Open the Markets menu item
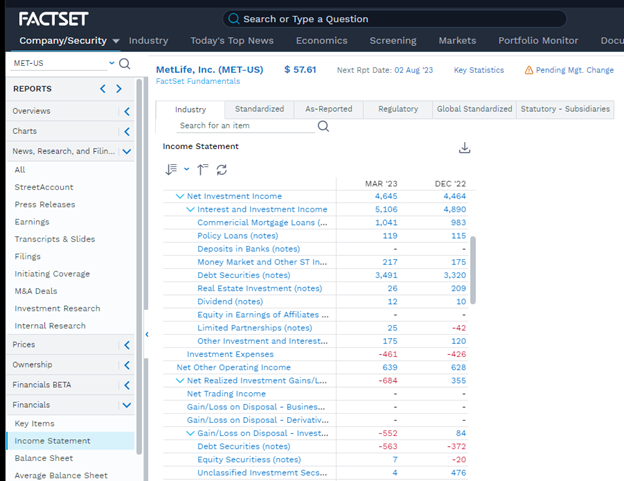624x481 pixels. [x=457, y=41]
